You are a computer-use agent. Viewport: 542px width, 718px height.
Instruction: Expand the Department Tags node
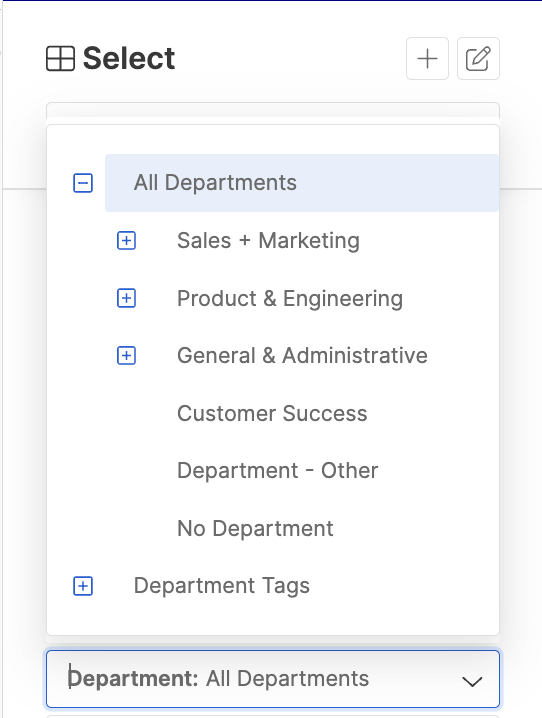point(83,586)
